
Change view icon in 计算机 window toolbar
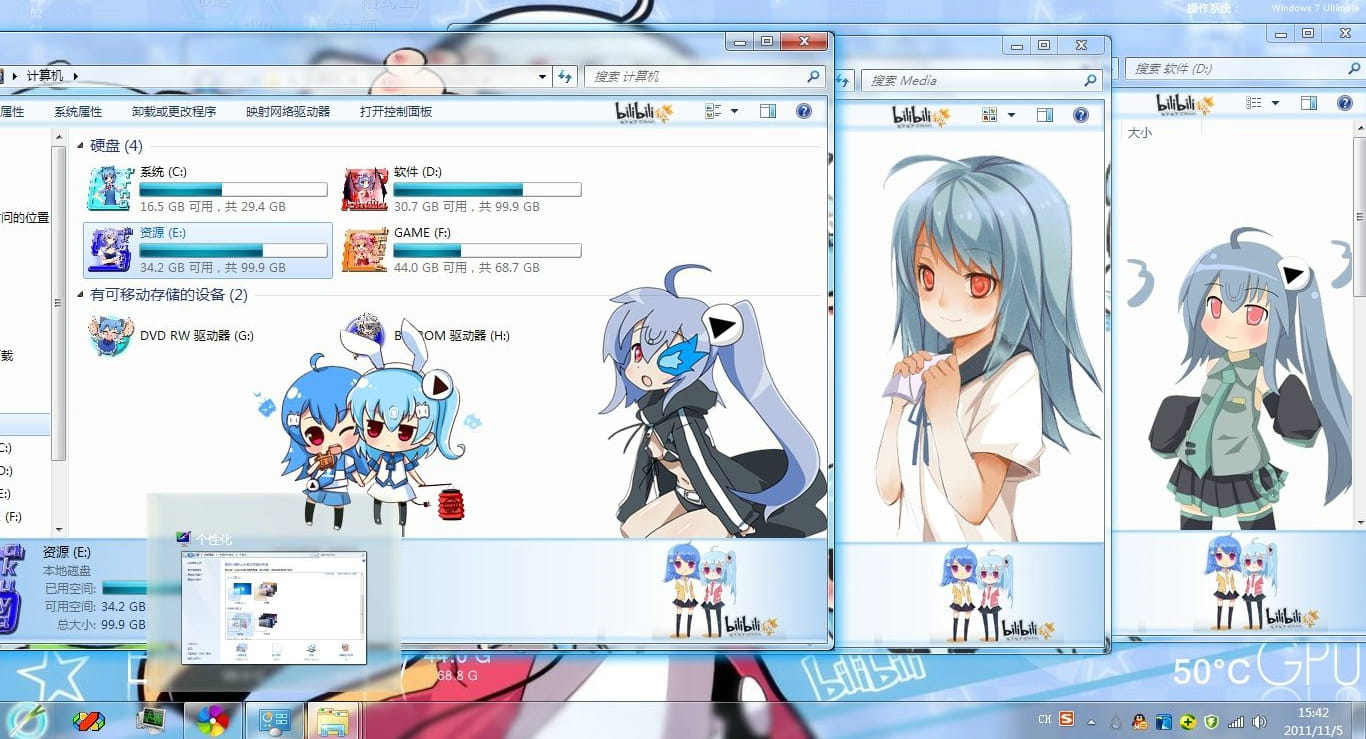point(713,111)
